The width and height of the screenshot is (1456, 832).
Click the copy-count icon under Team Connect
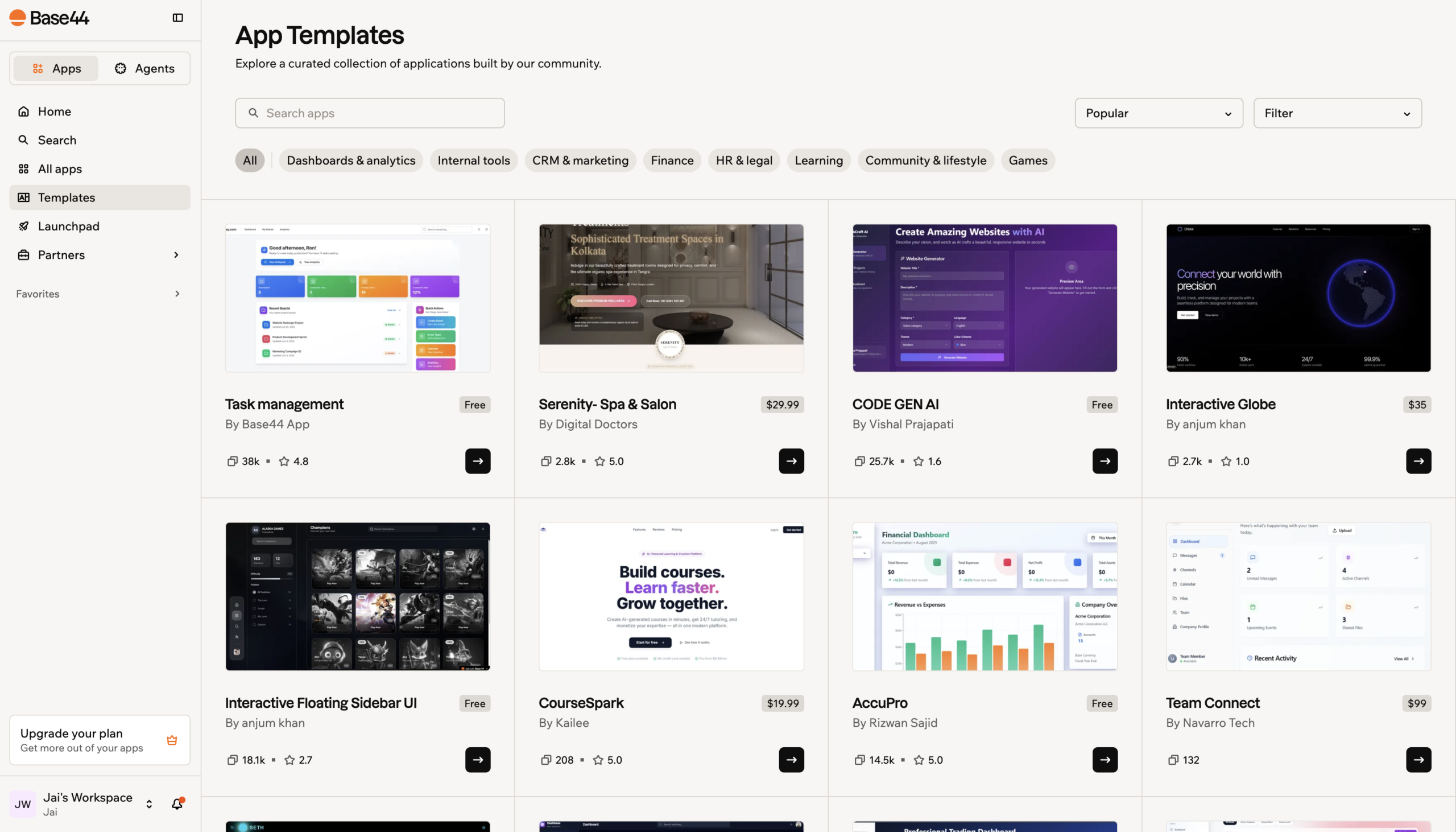[x=1173, y=760]
